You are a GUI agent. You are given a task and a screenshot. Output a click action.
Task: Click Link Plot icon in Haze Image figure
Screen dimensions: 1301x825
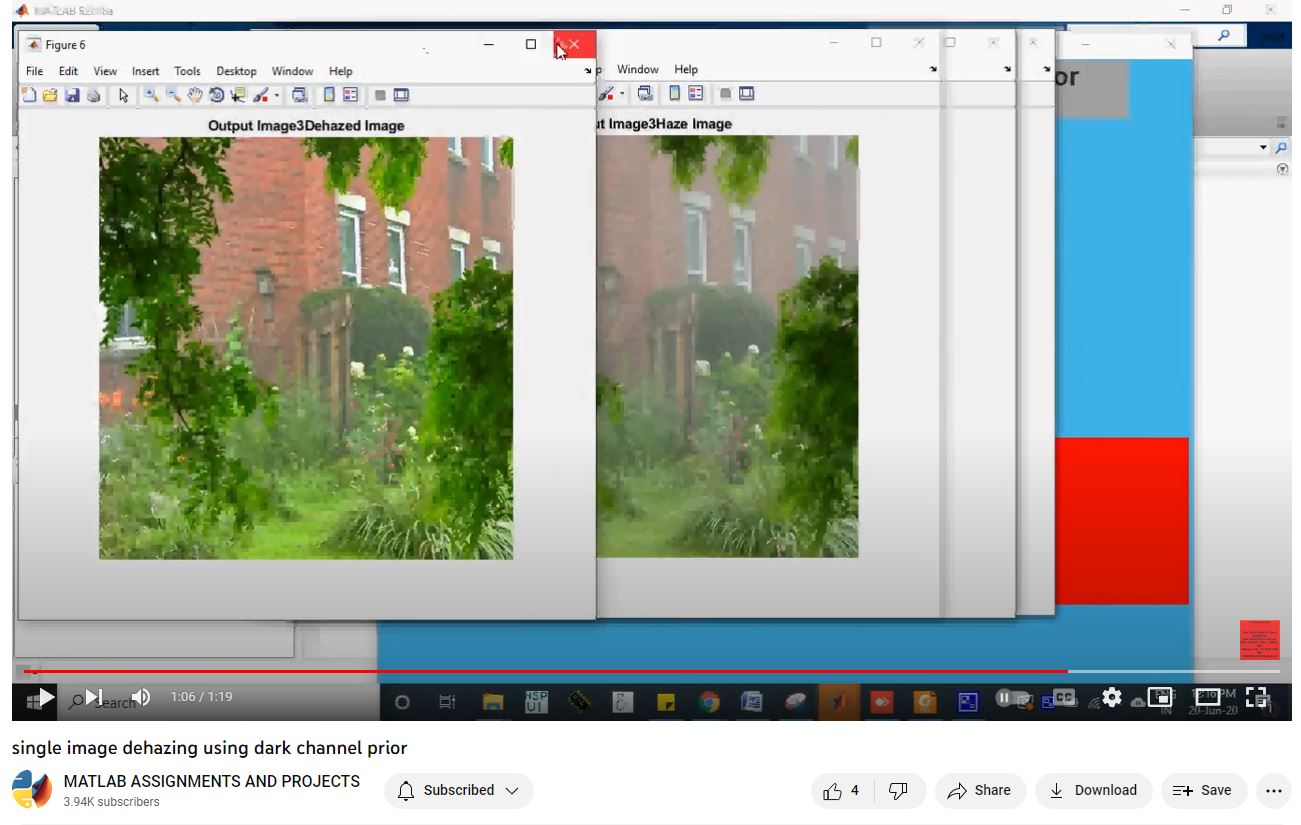pyautogui.click(x=645, y=93)
